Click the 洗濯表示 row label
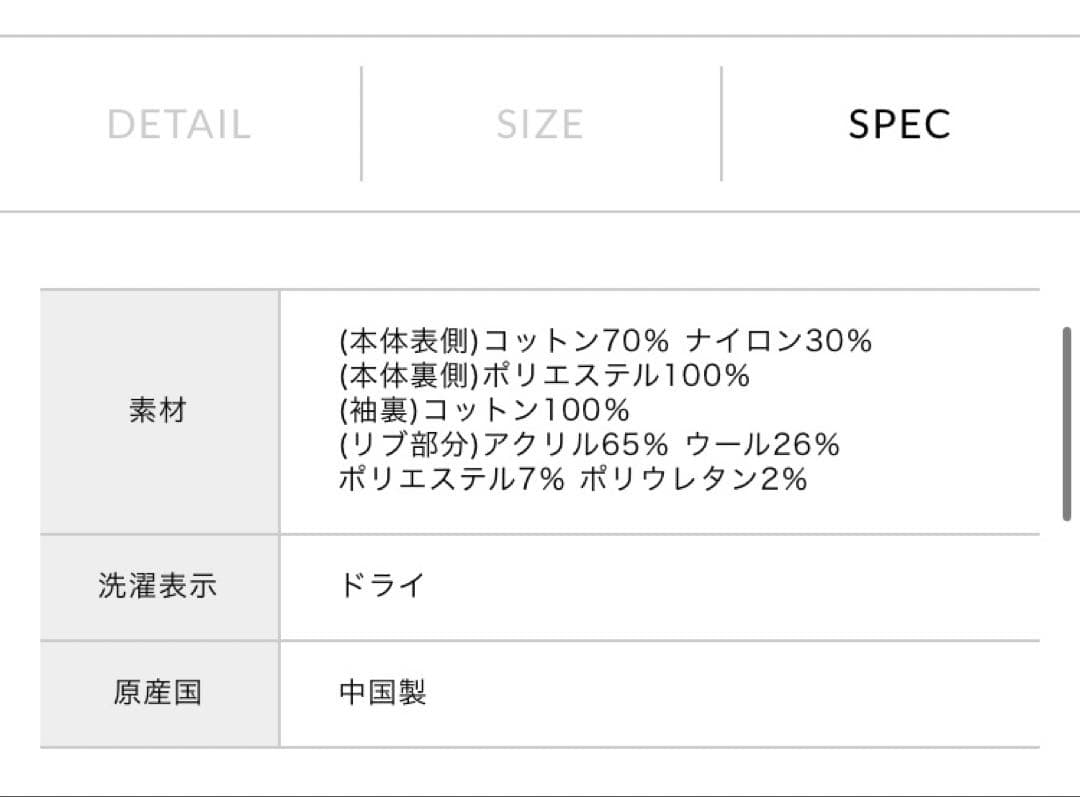The width and height of the screenshot is (1080, 797). (159, 587)
